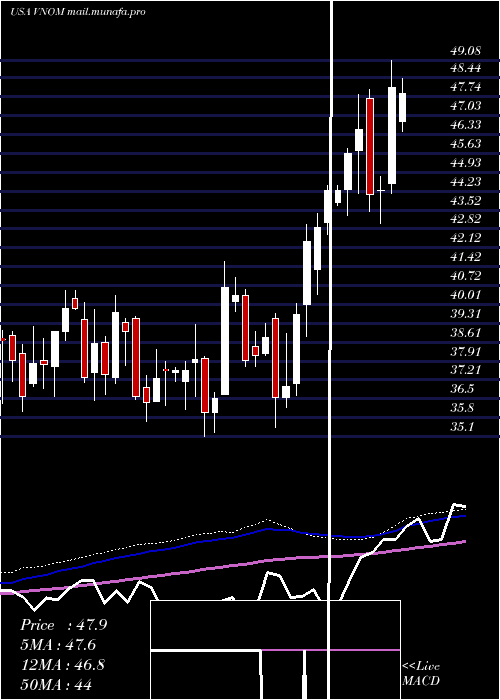Click the 44.93 price axis label
Image resolution: width=500 pixels, height=700 pixels.
(x=466, y=163)
